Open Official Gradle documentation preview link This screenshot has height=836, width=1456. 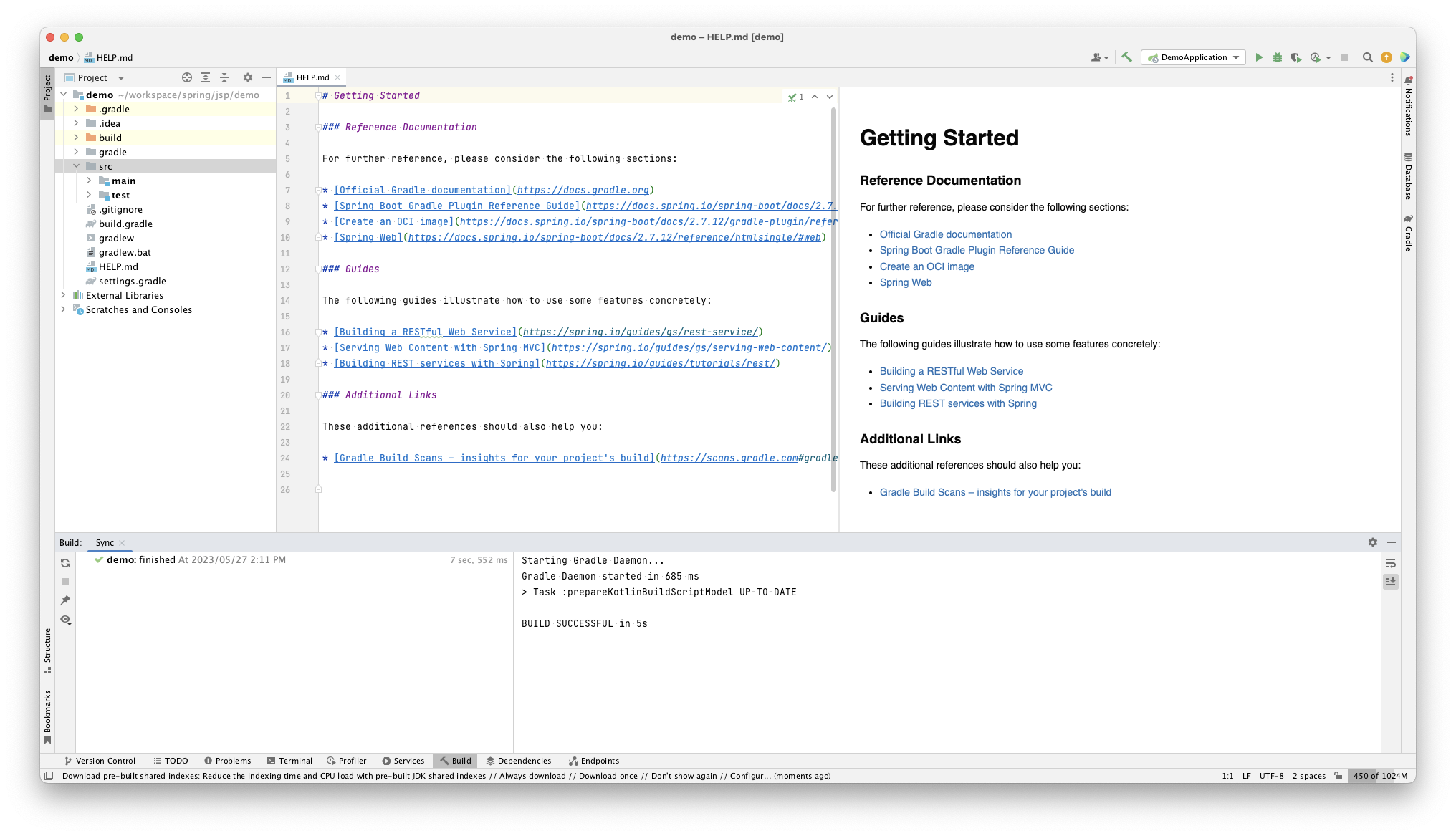(945, 234)
